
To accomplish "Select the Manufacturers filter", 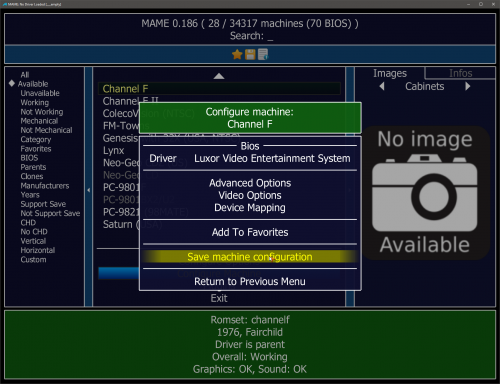I will pyautogui.click(x=45, y=186).
